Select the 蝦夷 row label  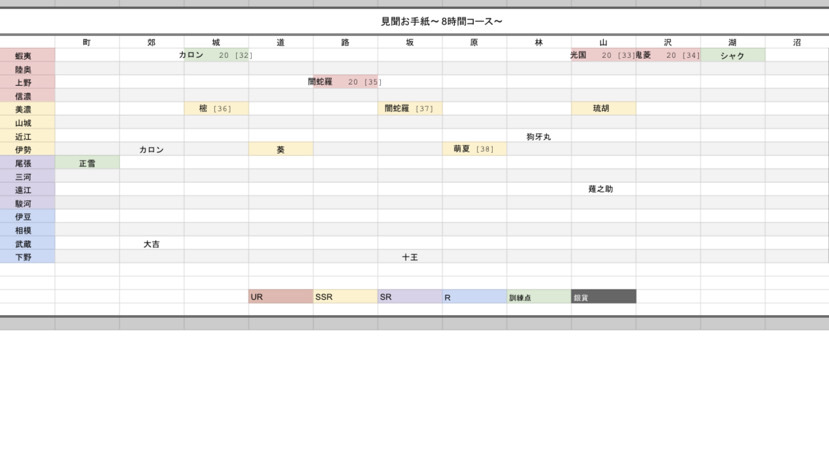click(x=27, y=56)
